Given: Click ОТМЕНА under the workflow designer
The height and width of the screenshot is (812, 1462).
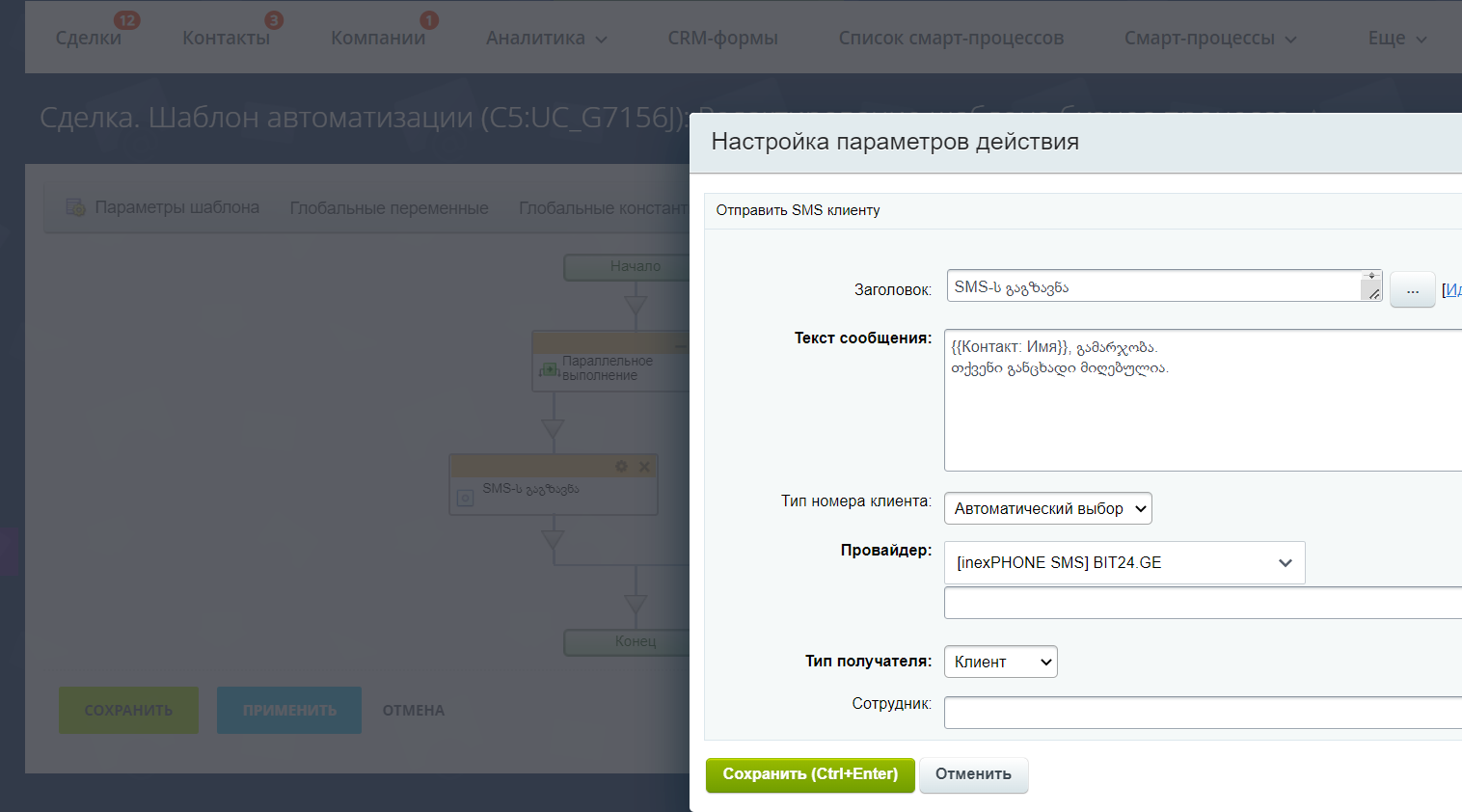Looking at the screenshot, I should tap(414, 710).
